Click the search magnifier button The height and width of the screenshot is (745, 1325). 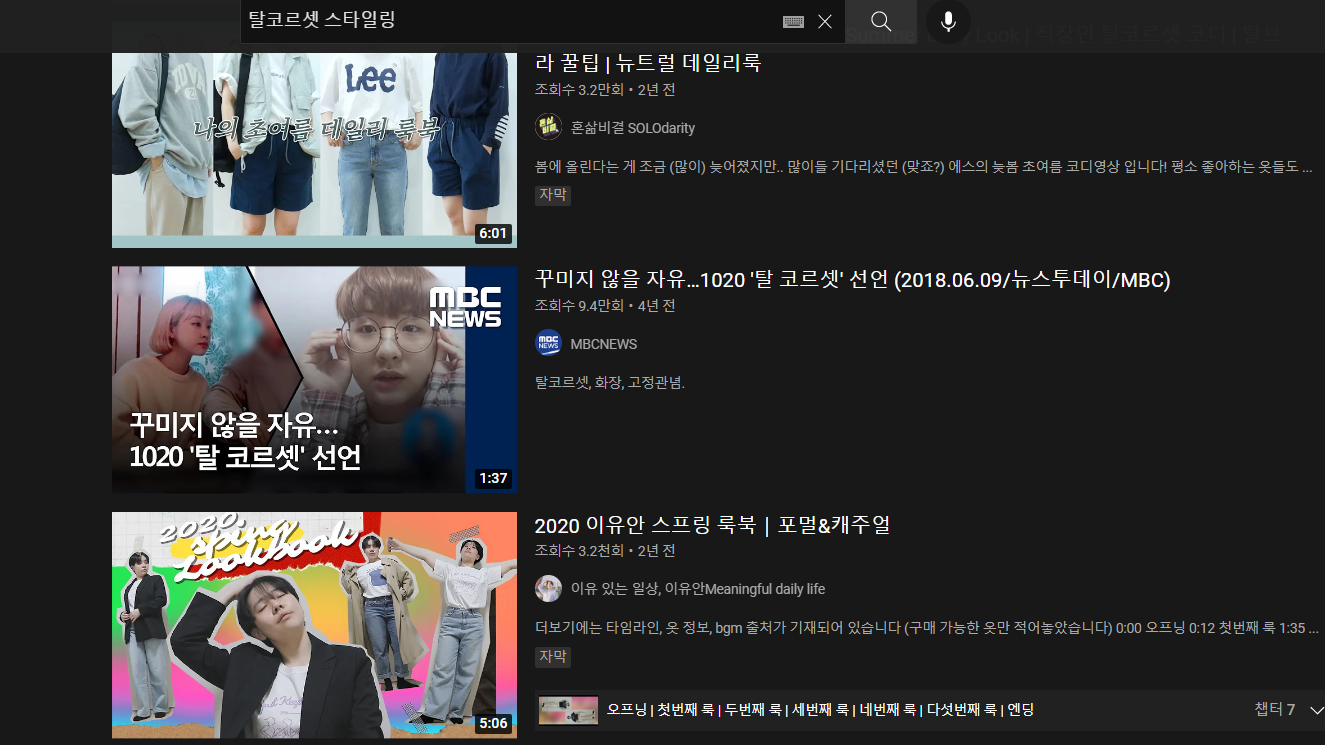pos(880,22)
